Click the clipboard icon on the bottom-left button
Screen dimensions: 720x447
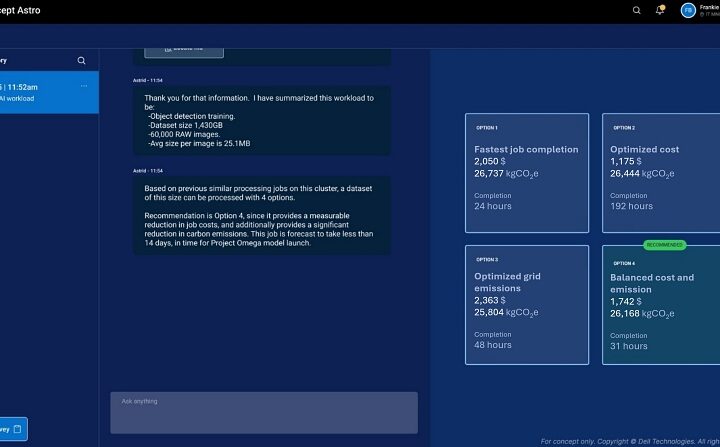[x=17, y=429]
